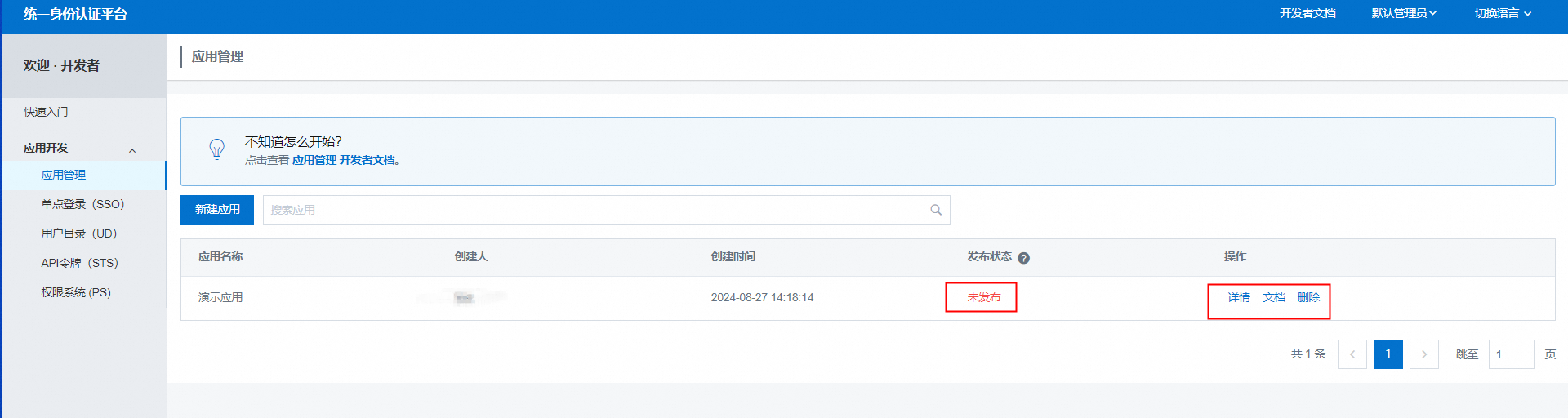This screenshot has width=1568, height=418.
Task: Open API令牌 (STS) menu item
Action: 79,263
